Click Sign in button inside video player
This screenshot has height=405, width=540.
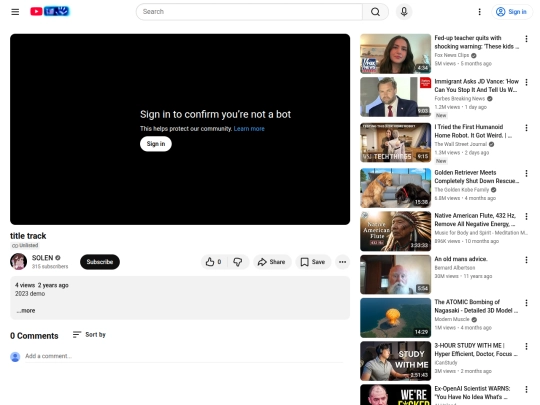coord(156,144)
